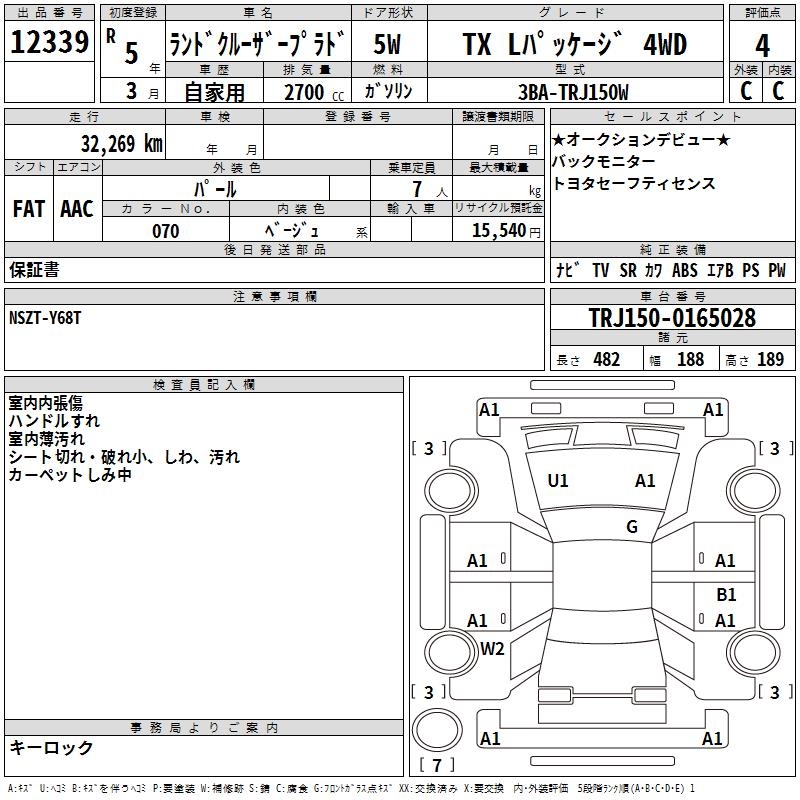Screen dimensions: 800x800
Task: Click the overall grade score 4
Action: [x=762, y=46]
